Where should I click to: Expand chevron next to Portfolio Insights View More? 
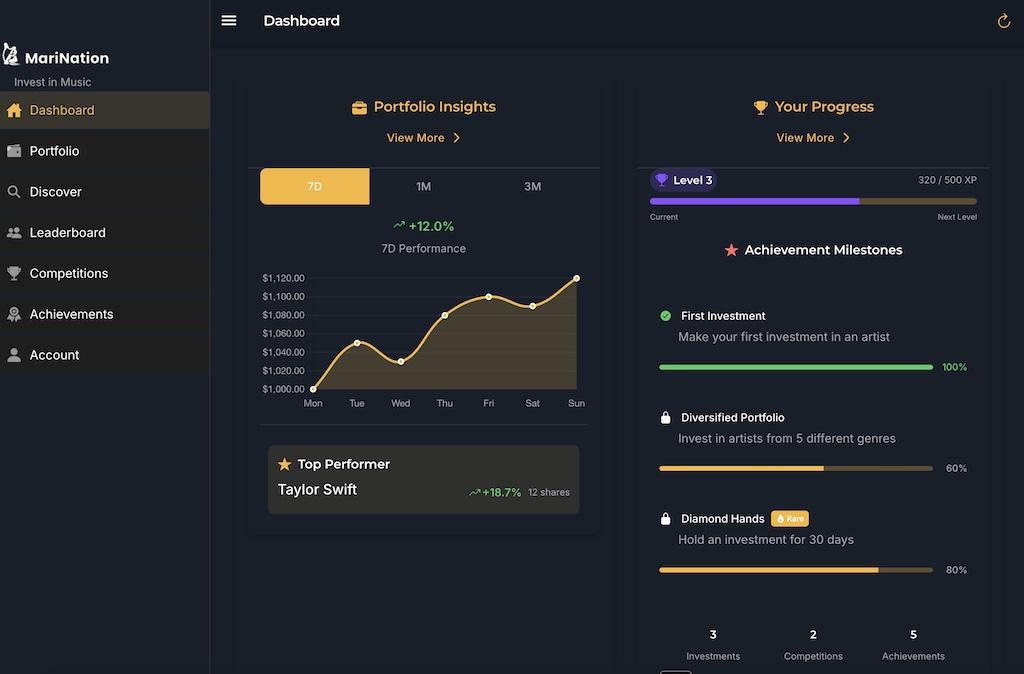point(456,138)
